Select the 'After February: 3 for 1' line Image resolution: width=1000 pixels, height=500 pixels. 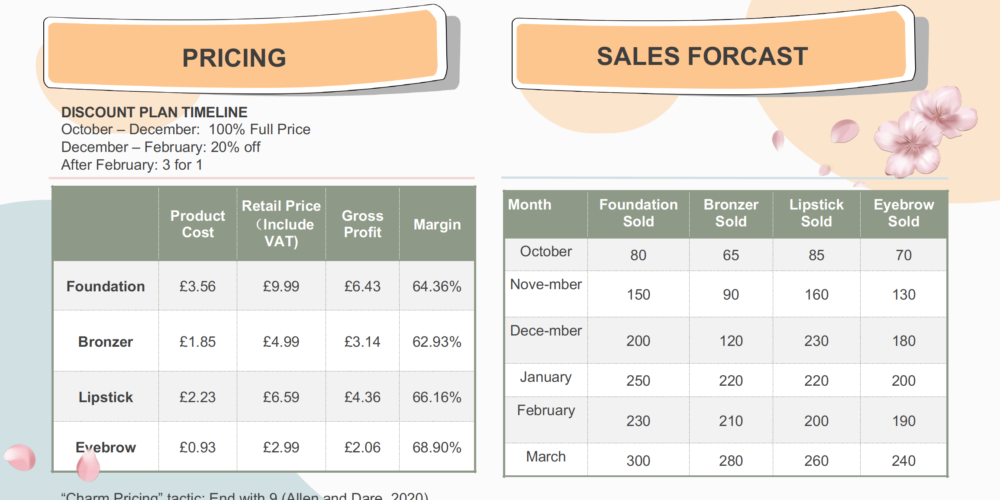click(x=131, y=165)
